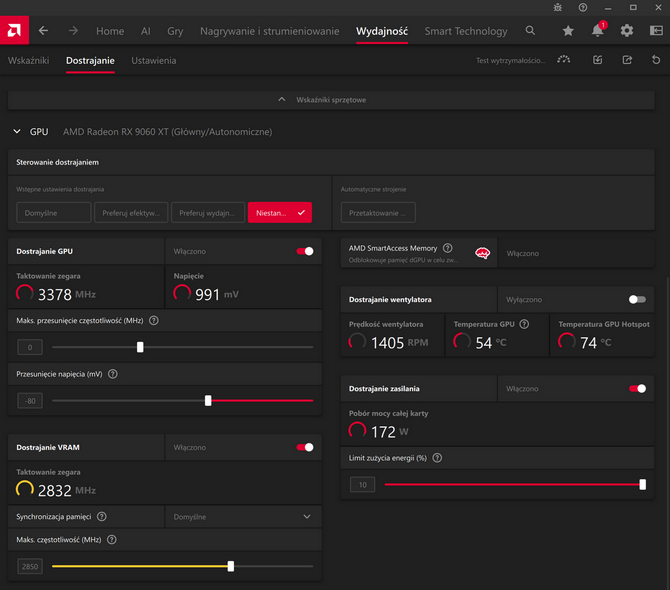Open settings gear icon

[627, 30]
